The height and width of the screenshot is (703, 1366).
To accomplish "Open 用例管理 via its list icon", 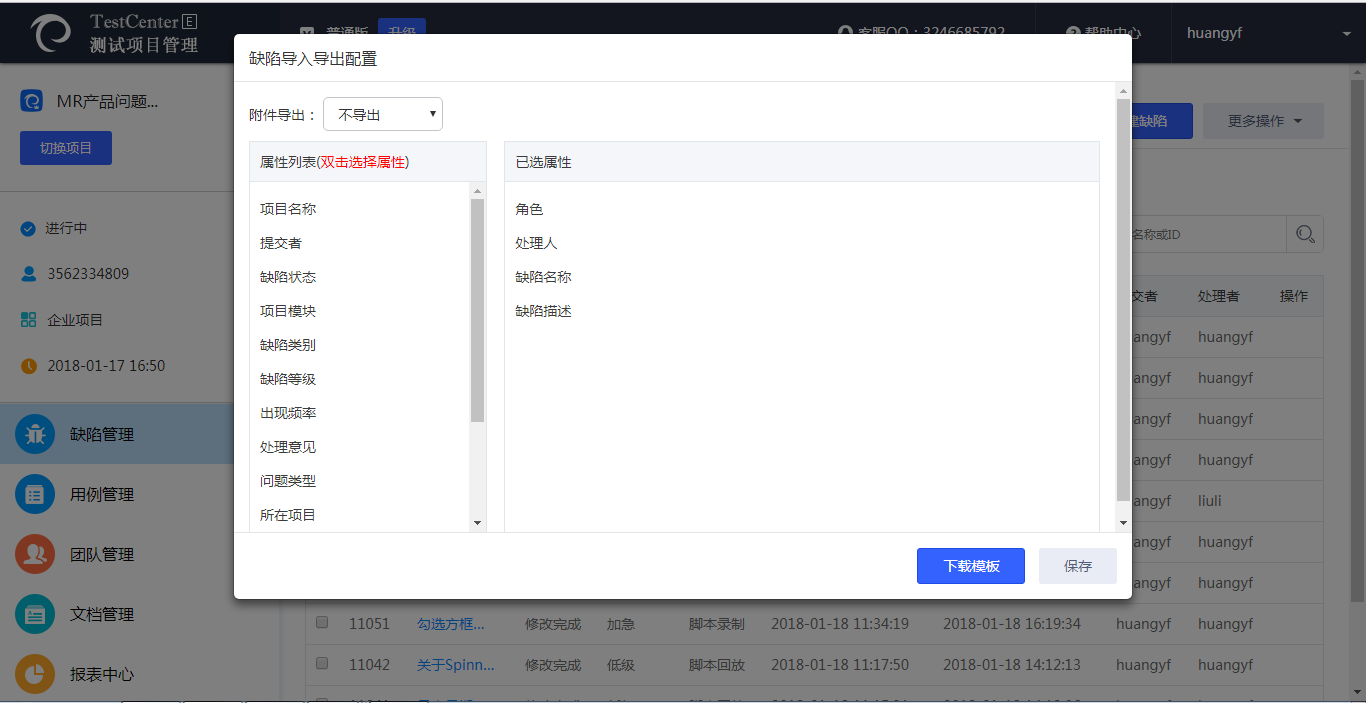I will 35,494.
